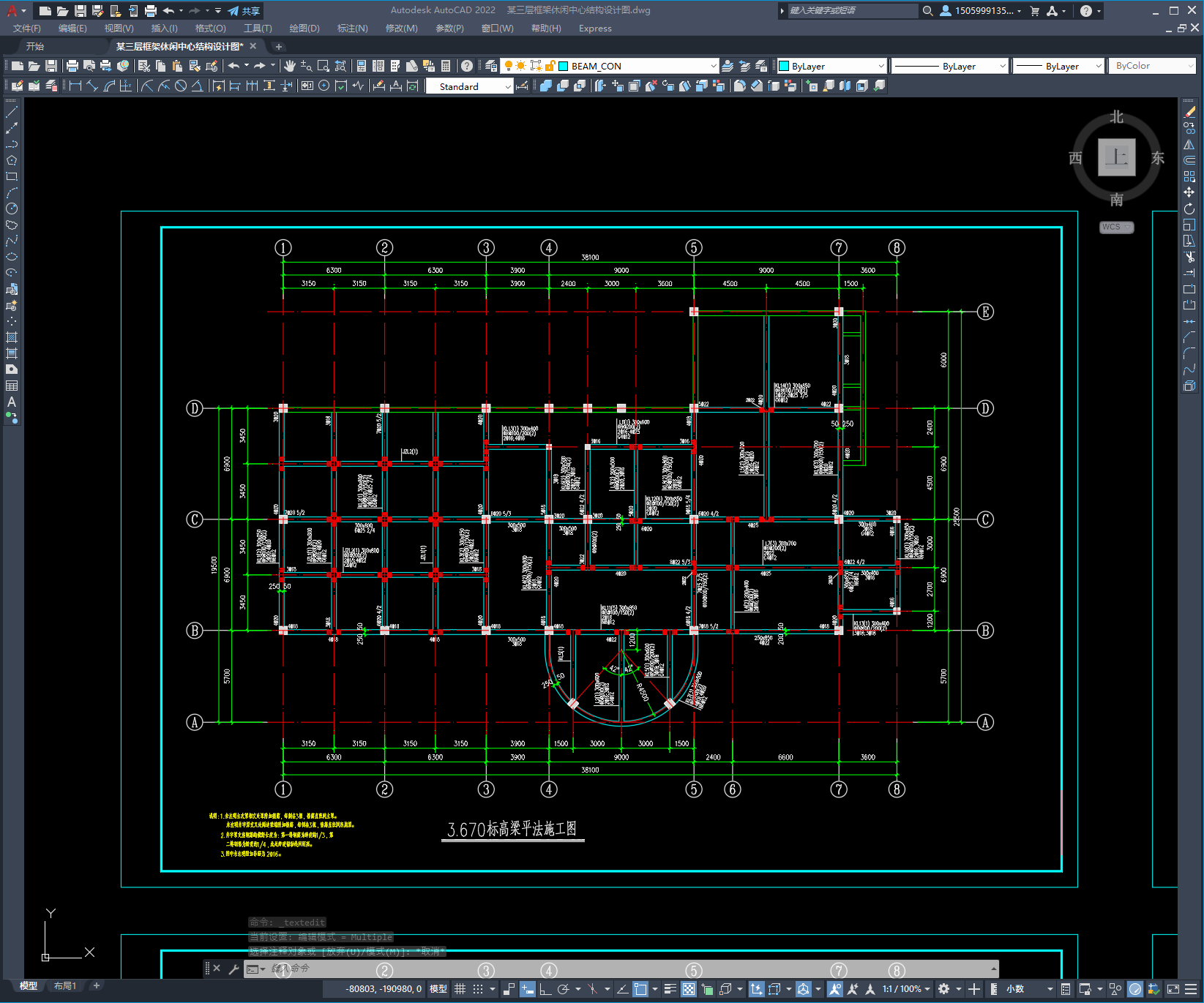The image size is (1204, 1003).
Task: Click the Help question mark in the standard toolbar
Action: coord(466,66)
